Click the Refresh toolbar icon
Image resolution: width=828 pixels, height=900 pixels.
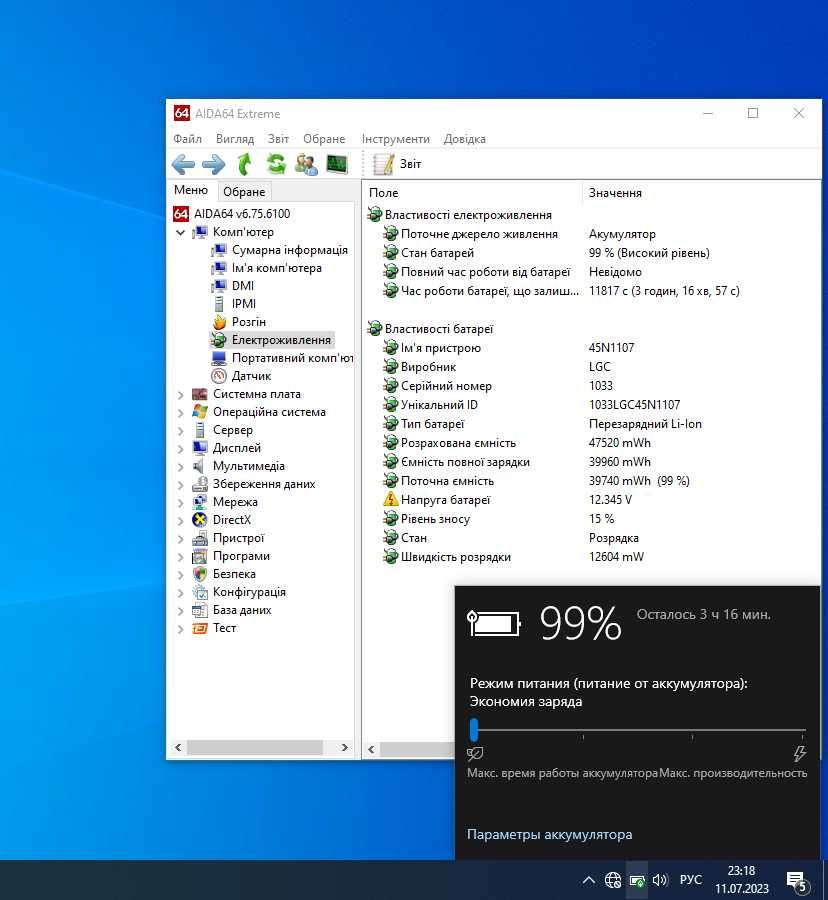[276, 165]
